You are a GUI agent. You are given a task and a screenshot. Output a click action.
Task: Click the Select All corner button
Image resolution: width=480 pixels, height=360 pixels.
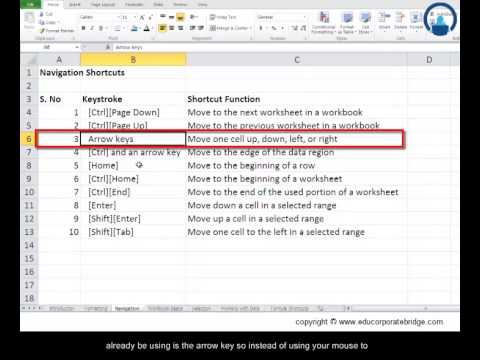29,60
